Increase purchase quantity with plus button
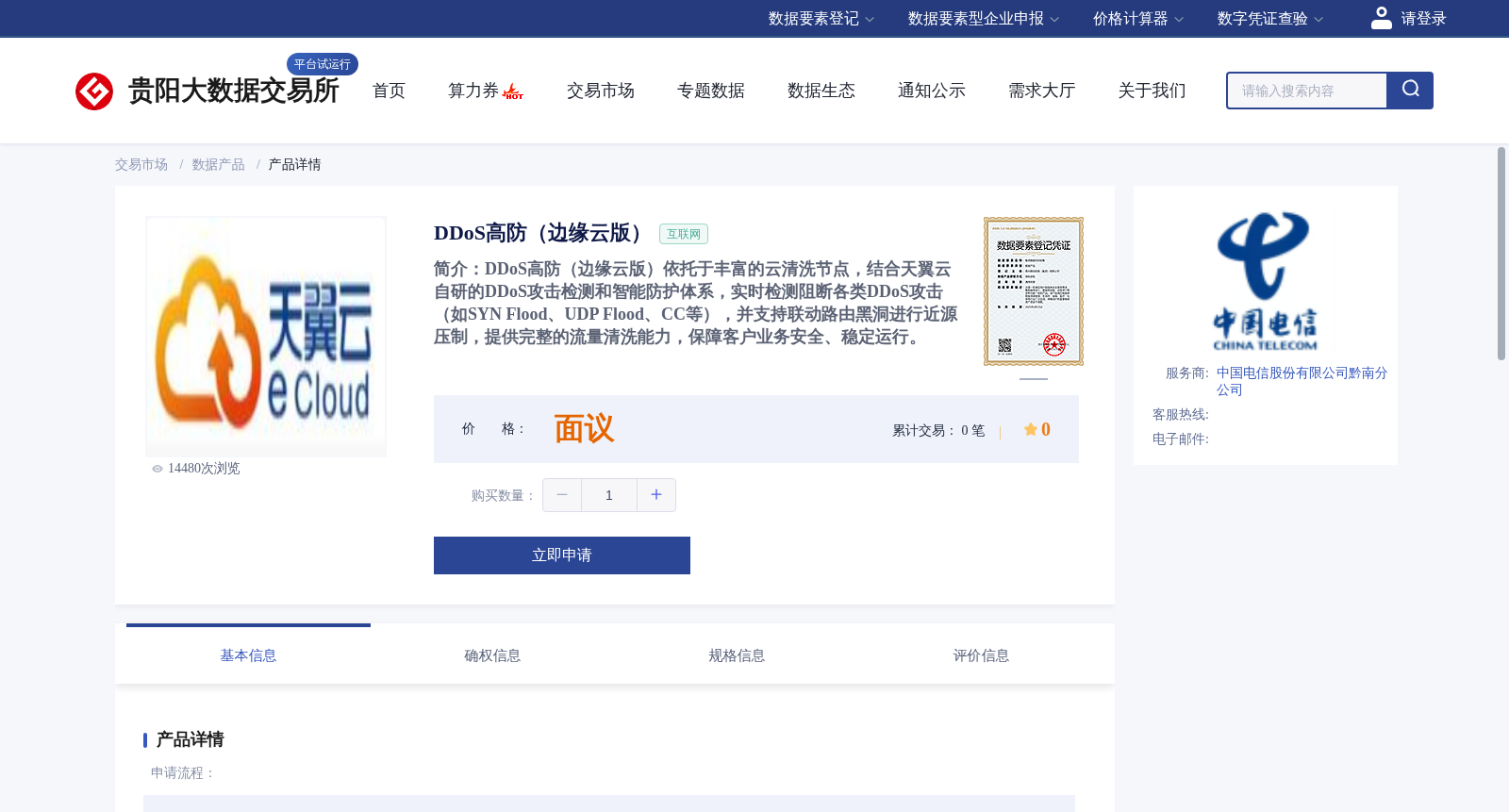 coord(656,495)
